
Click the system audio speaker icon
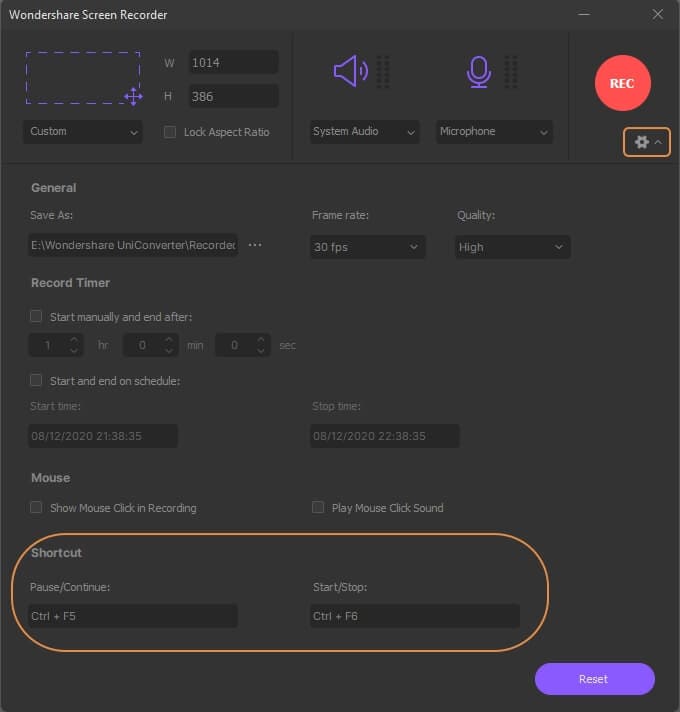click(351, 71)
